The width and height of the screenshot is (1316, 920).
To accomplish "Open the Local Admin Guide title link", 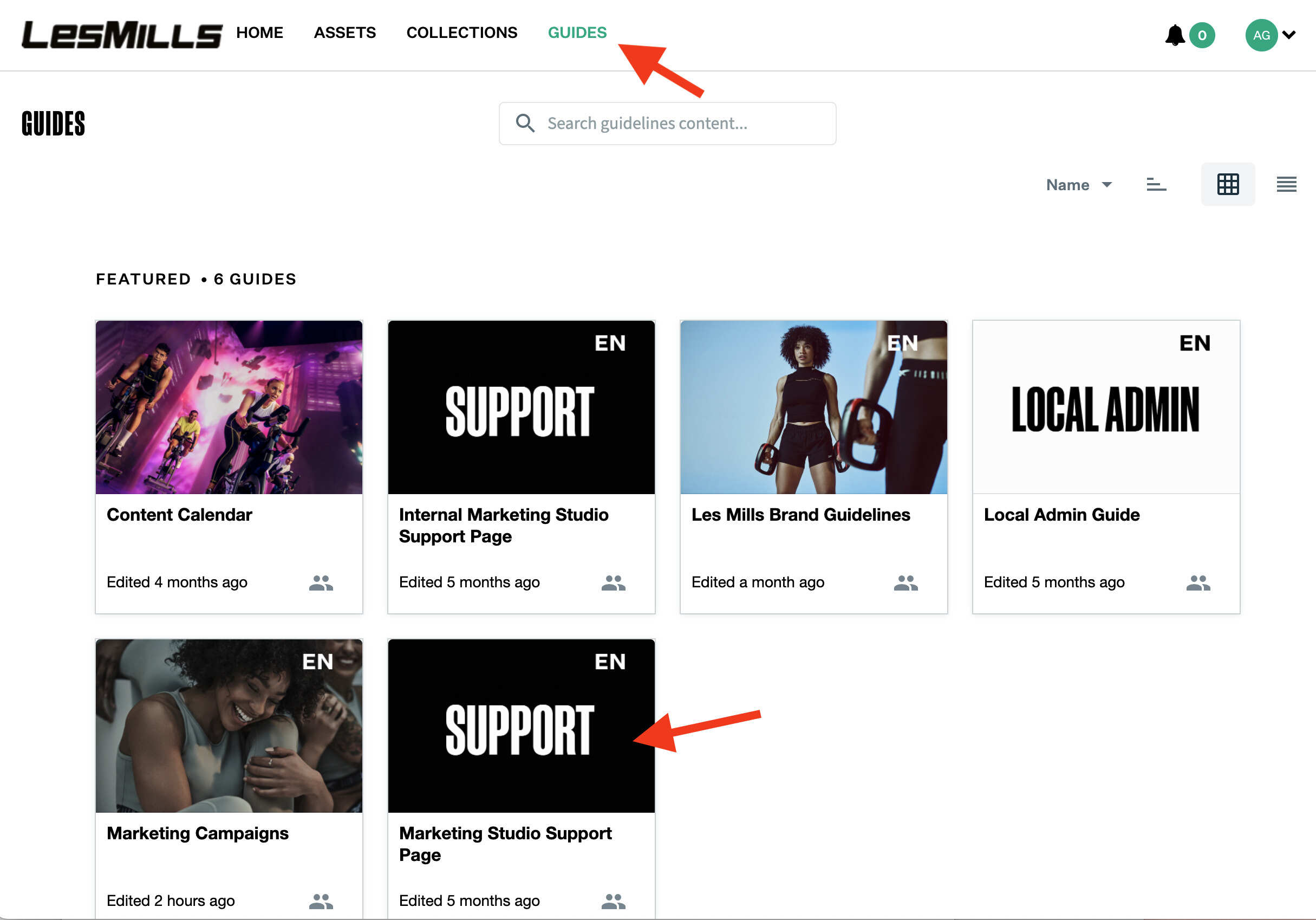I will pyautogui.click(x=1061, y=515).
